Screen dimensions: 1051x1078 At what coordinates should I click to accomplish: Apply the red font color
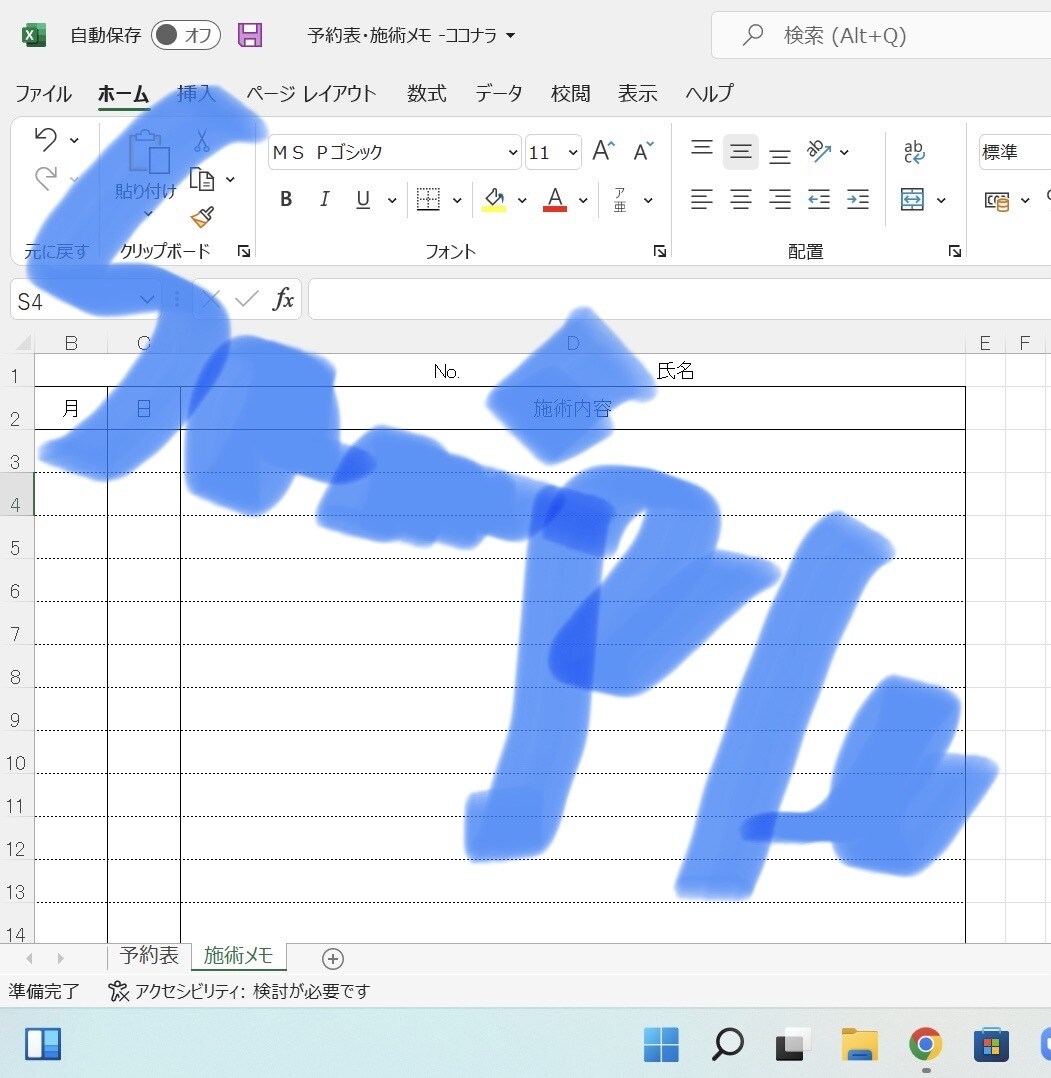[555, 199]
